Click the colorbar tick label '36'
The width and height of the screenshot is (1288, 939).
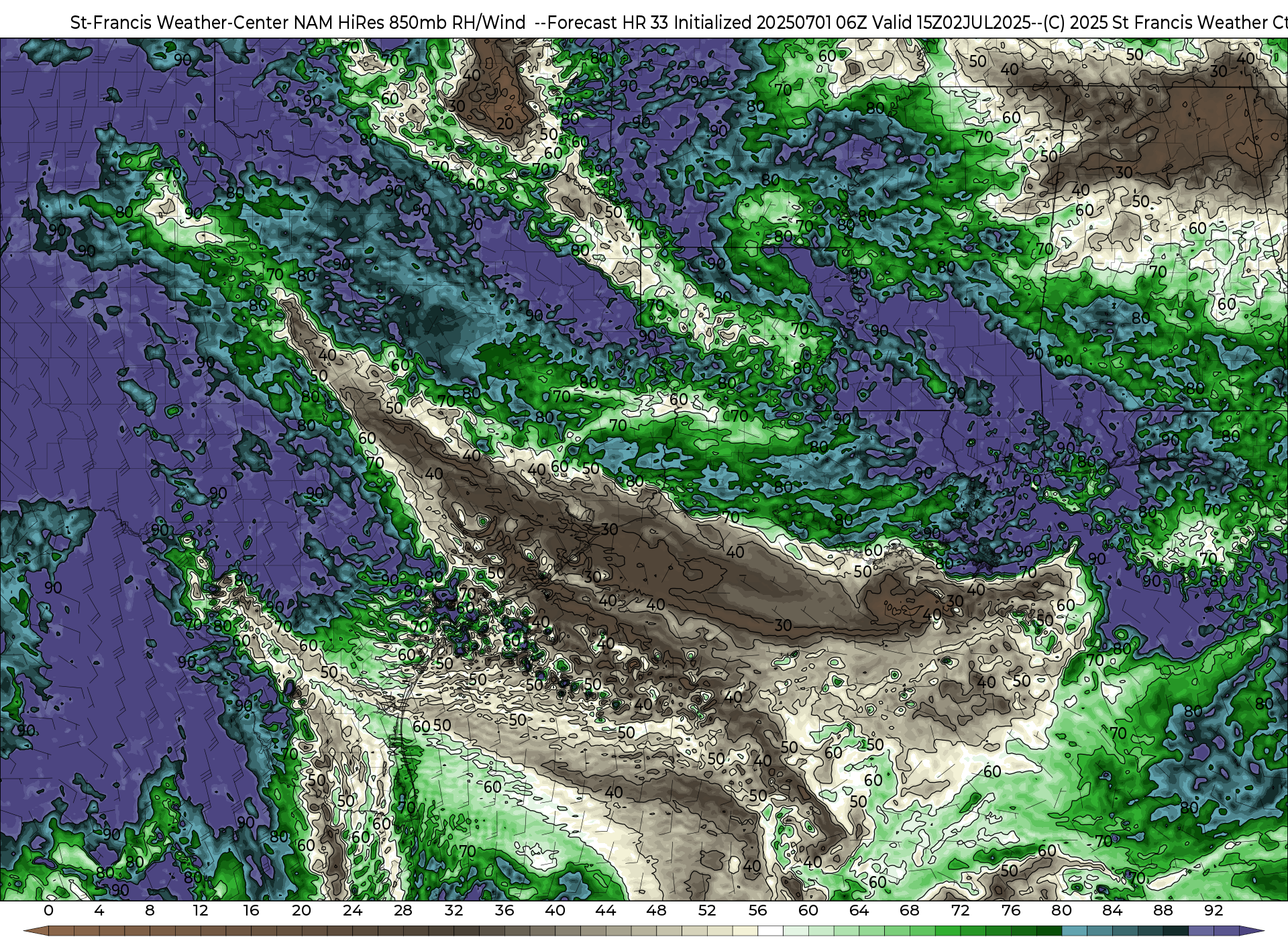(504, 911)
